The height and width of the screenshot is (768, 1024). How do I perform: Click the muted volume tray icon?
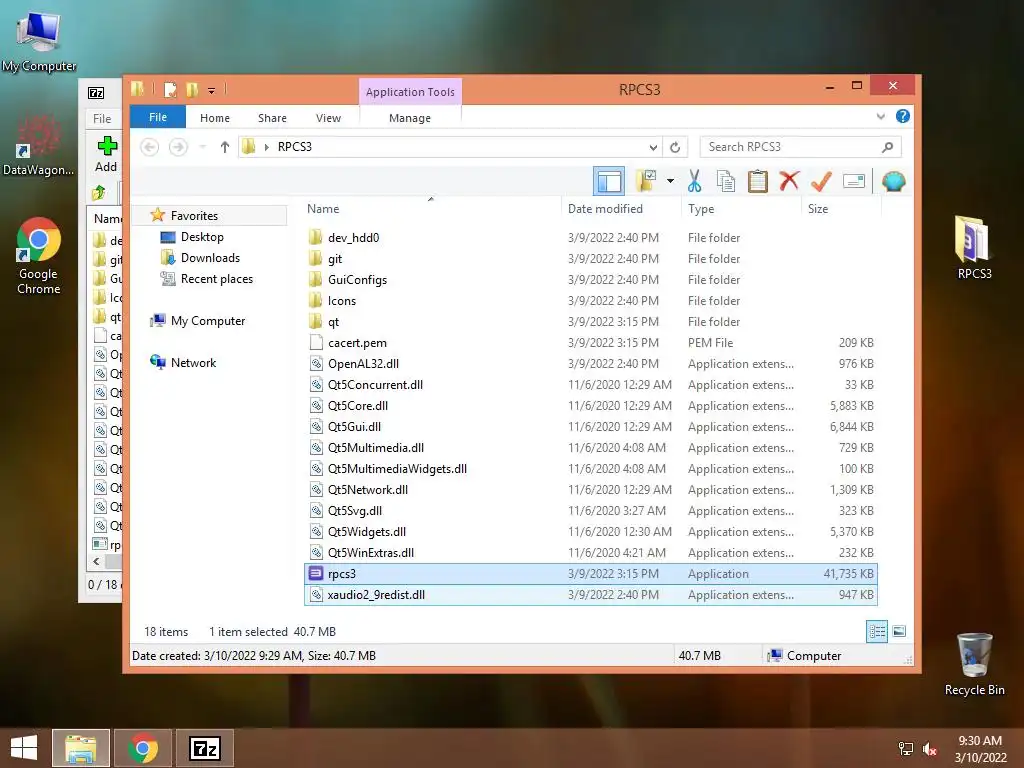point(930,748)
